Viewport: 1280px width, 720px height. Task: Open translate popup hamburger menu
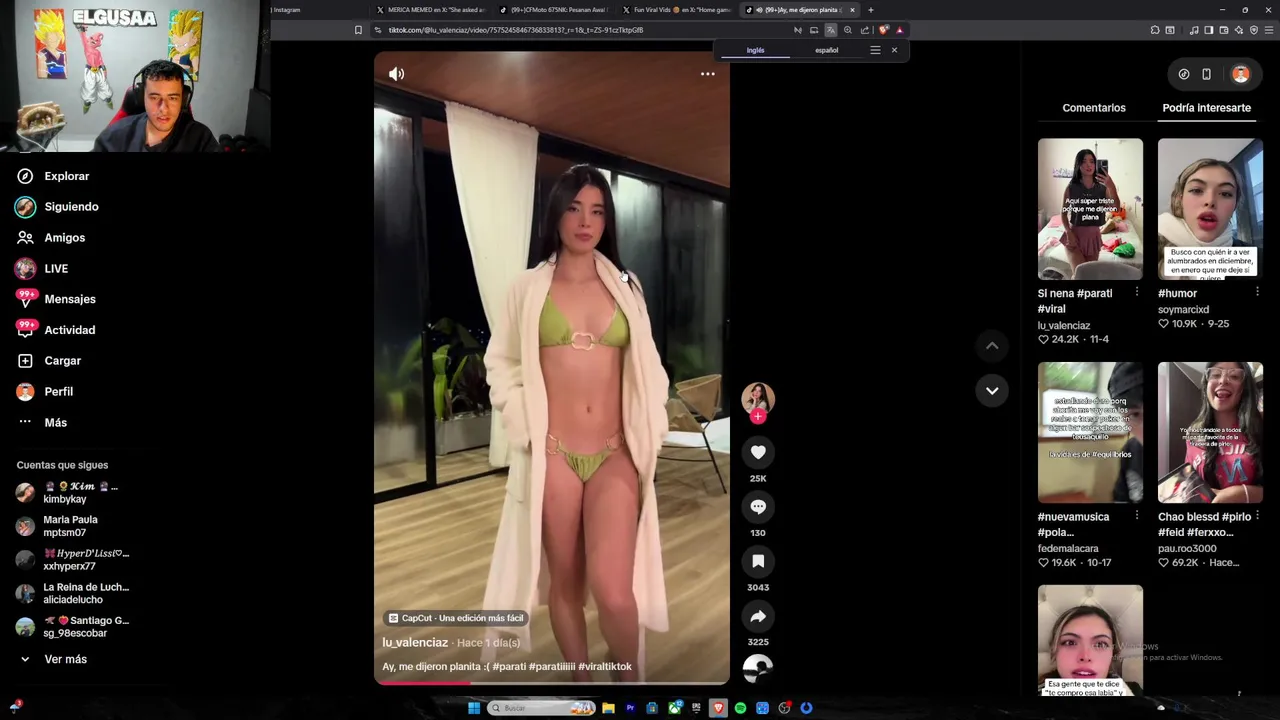point(875,50)
